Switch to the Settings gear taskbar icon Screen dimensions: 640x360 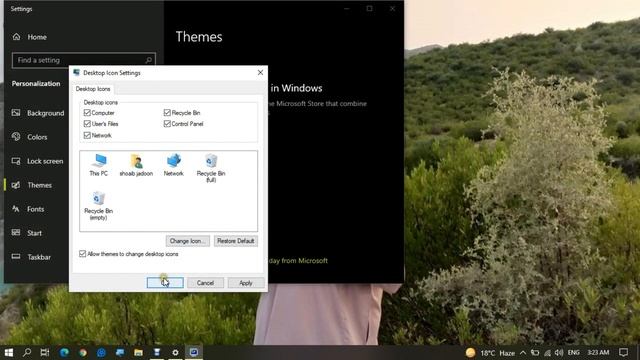(x=175, y=352)
